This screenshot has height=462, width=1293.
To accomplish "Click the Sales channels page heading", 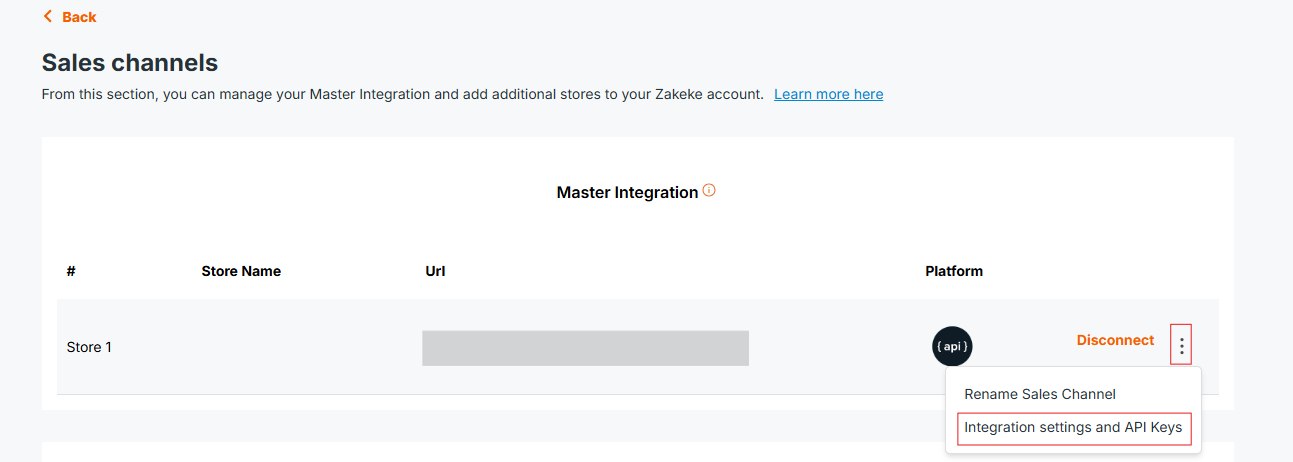I will pos(130,63).
